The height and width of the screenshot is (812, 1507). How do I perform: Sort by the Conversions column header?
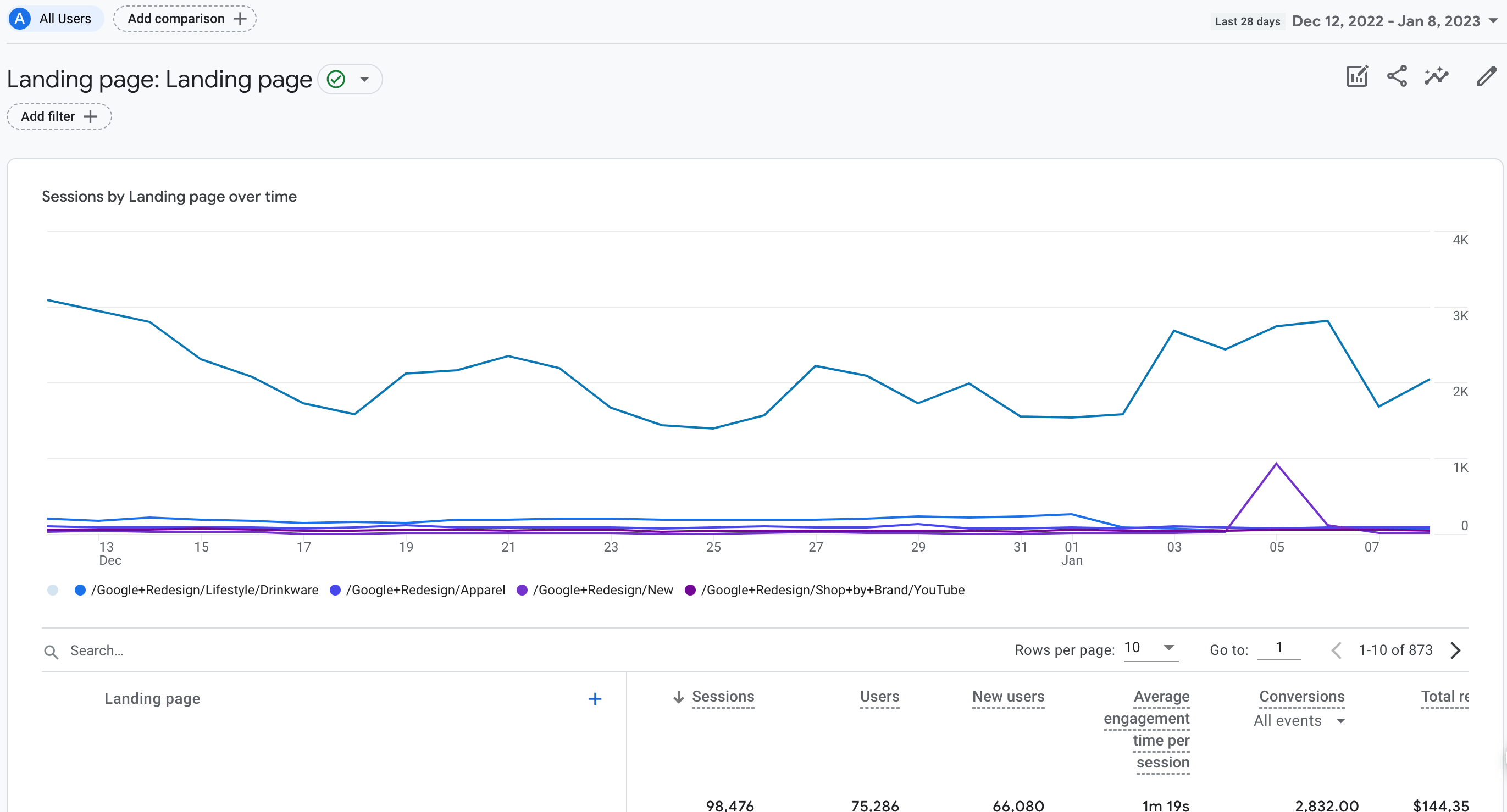(1301, 697)
